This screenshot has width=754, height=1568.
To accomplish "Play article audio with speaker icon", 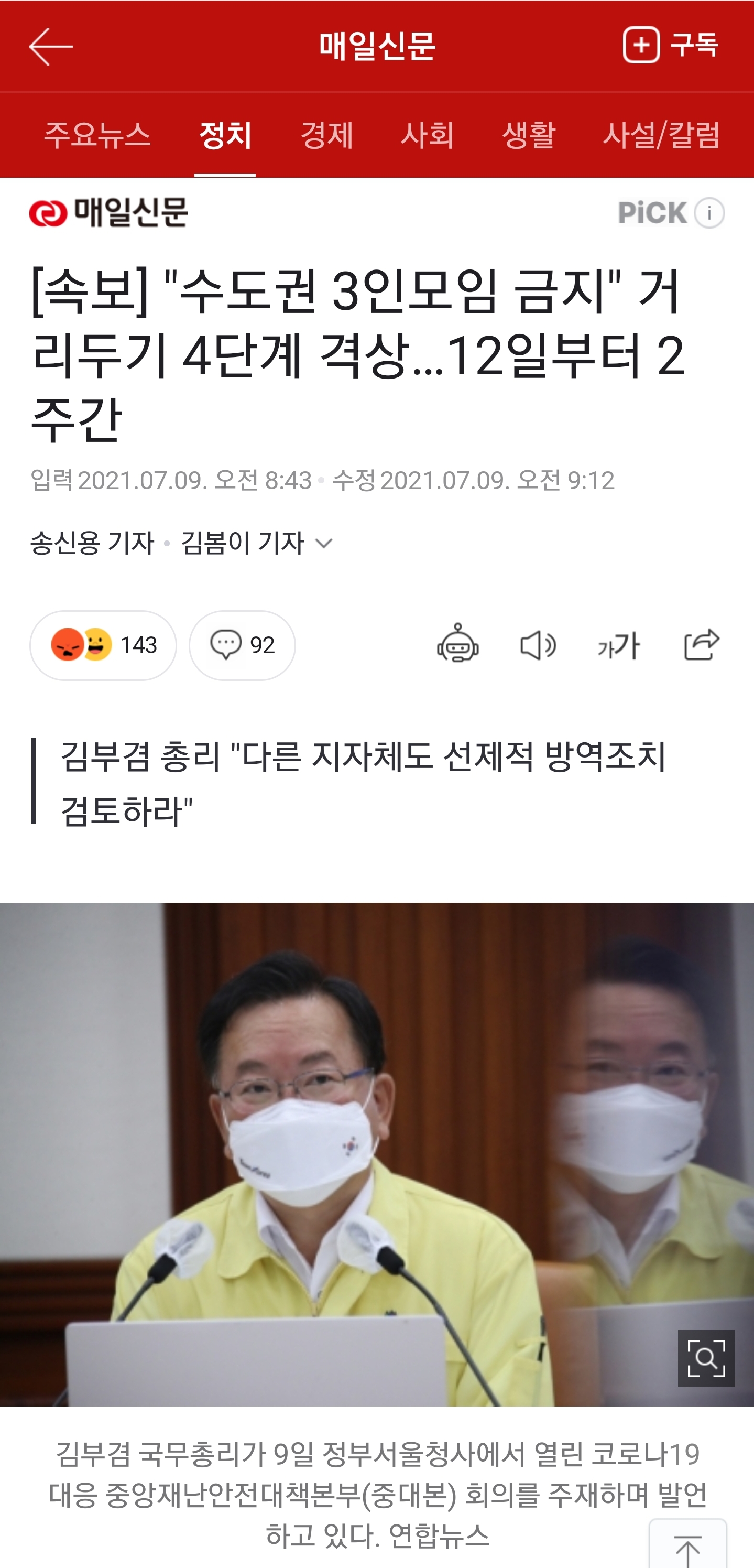I will coord(538,645).
